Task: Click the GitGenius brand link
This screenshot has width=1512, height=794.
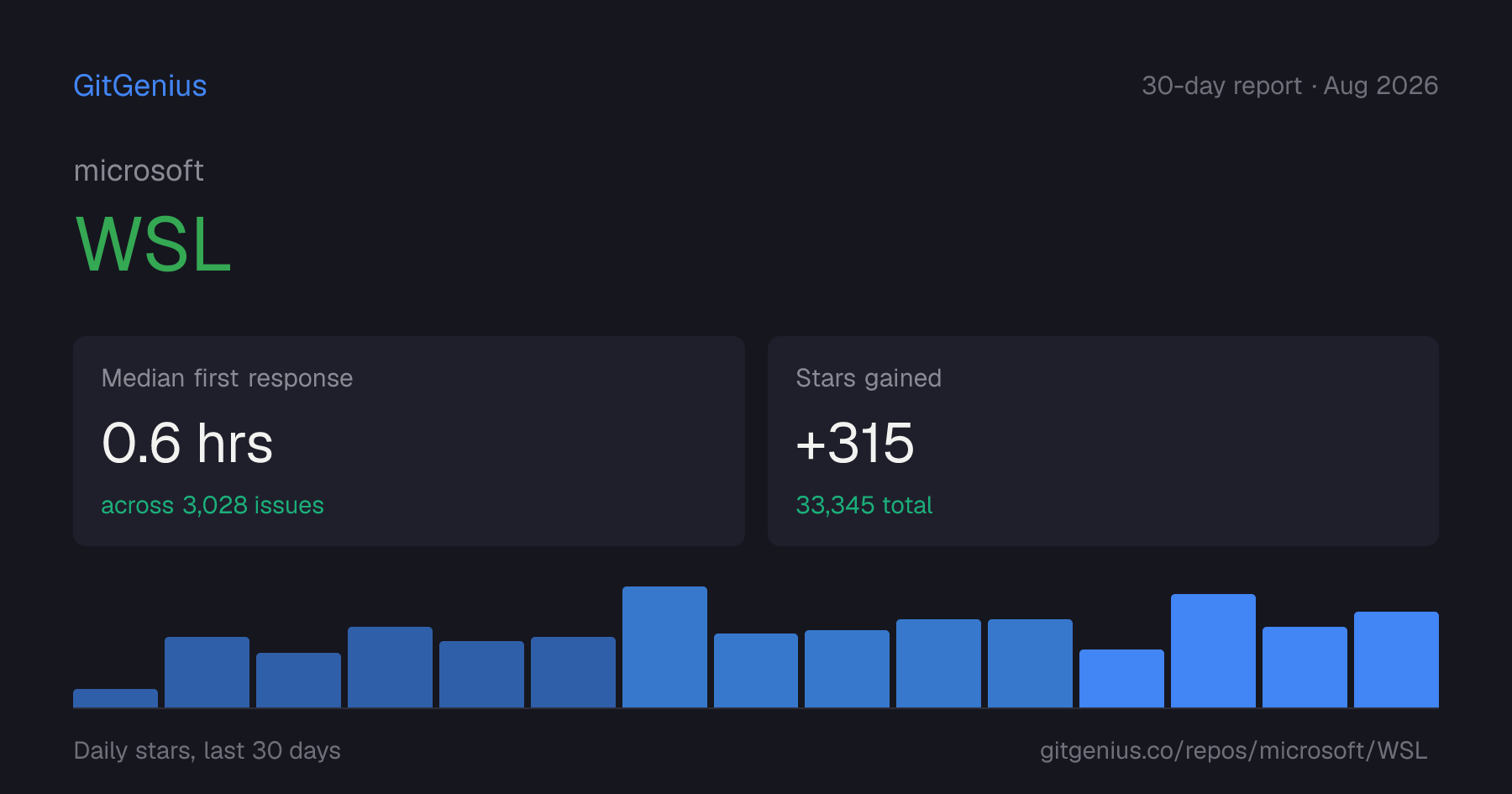Action: [140, 86]
